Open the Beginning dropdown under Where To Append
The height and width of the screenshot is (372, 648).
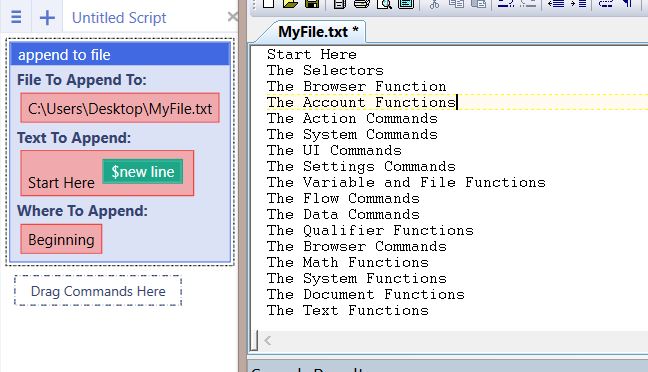(x=61, y=239)
